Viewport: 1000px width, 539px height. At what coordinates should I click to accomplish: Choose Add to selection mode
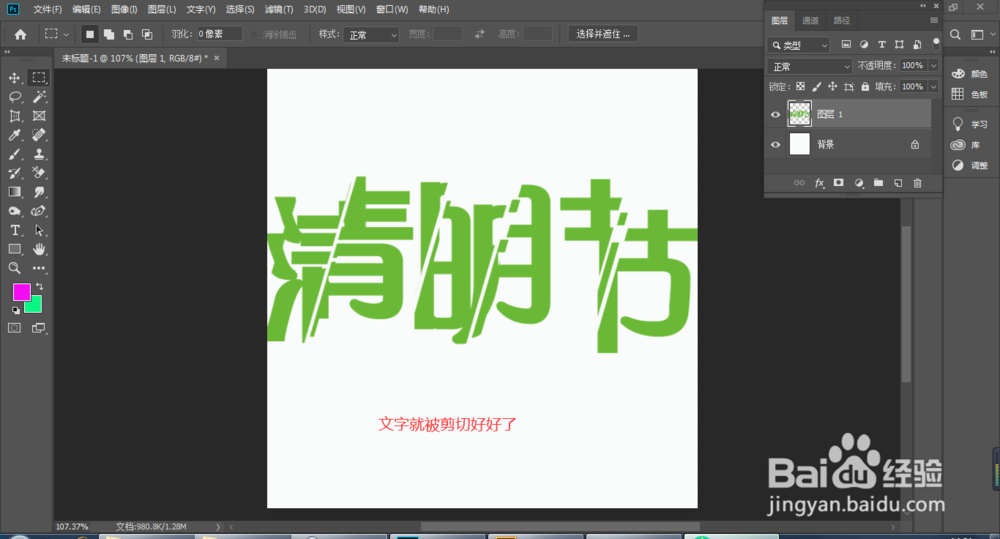109,34
